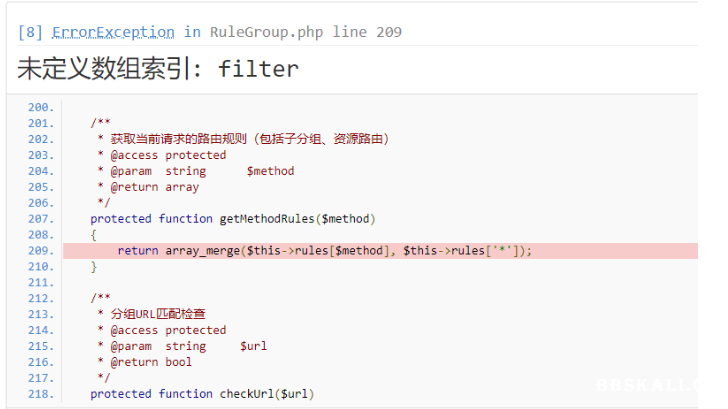Image resolution: width=728 pixels, height=409 pixels.
Task: Click line number 209 in the gutter
Action: [40, 251]
